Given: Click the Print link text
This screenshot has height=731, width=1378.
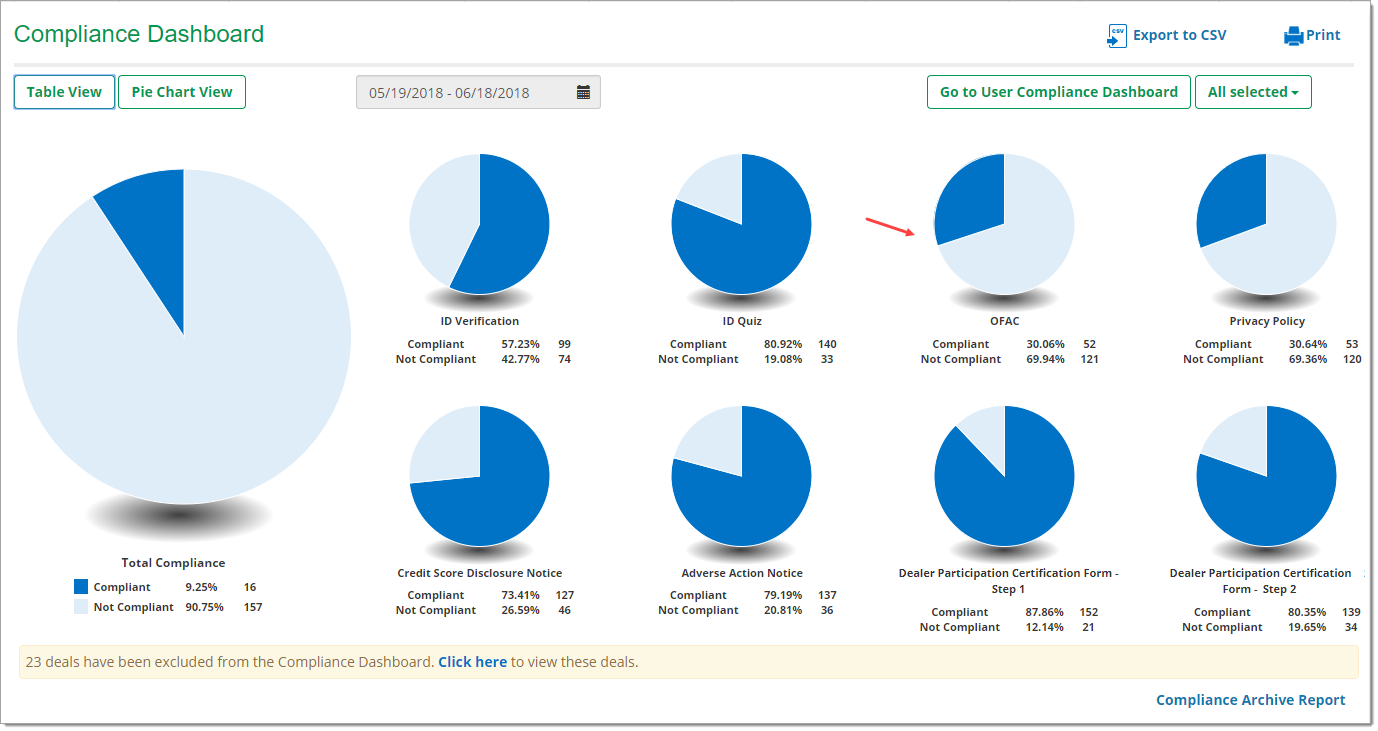Looking at the screenshot, I should coord(1323,35).
